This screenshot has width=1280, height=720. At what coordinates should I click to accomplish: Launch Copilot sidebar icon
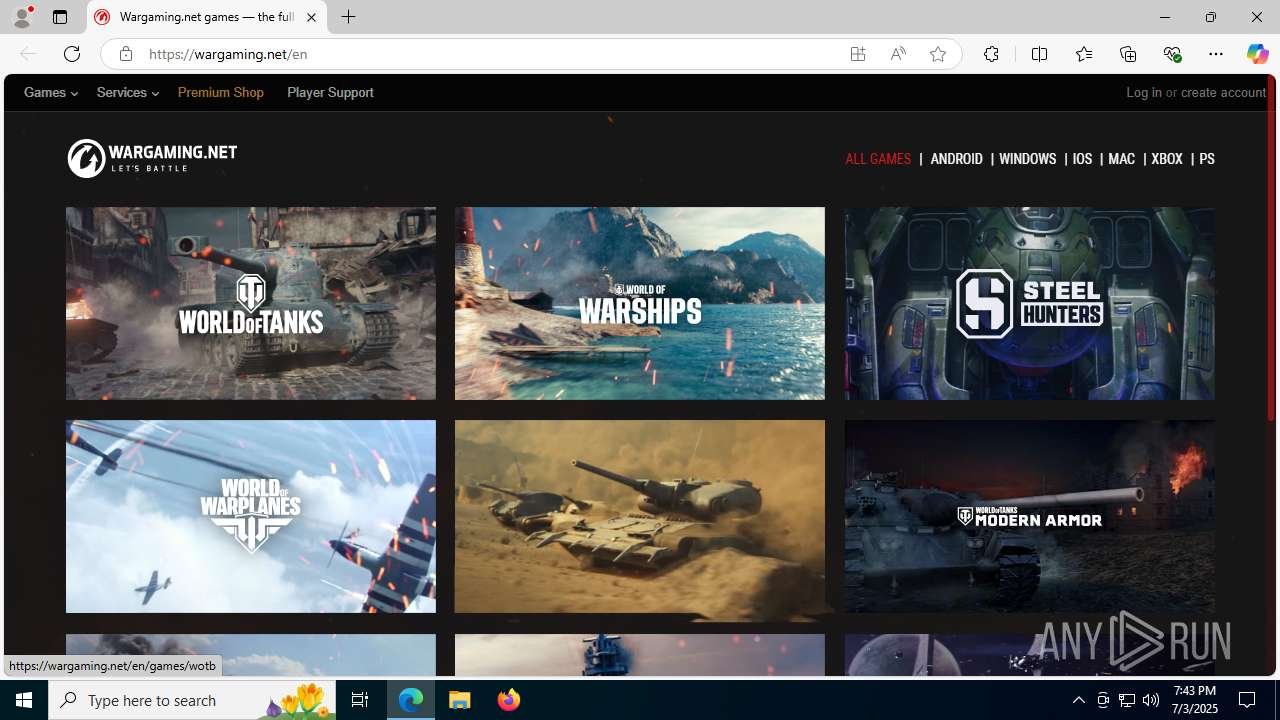1257,54
